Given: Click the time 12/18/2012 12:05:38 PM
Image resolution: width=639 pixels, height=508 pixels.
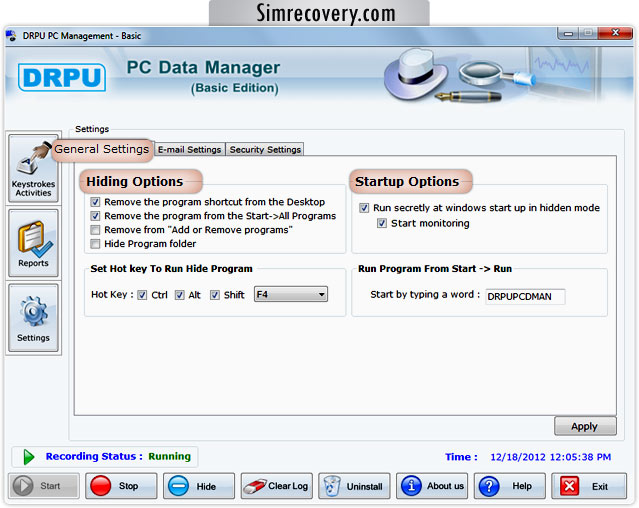Looking at the screenshot, I should 551,457.
